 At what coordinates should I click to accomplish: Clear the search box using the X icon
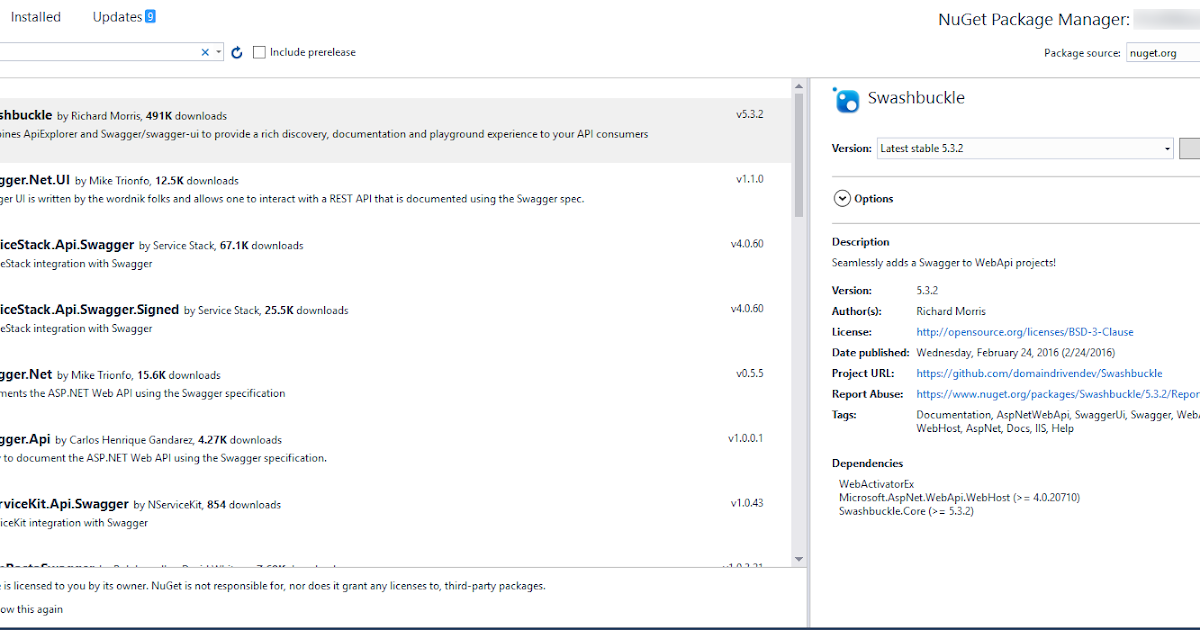pyautogui.click(x=204, y=51)
